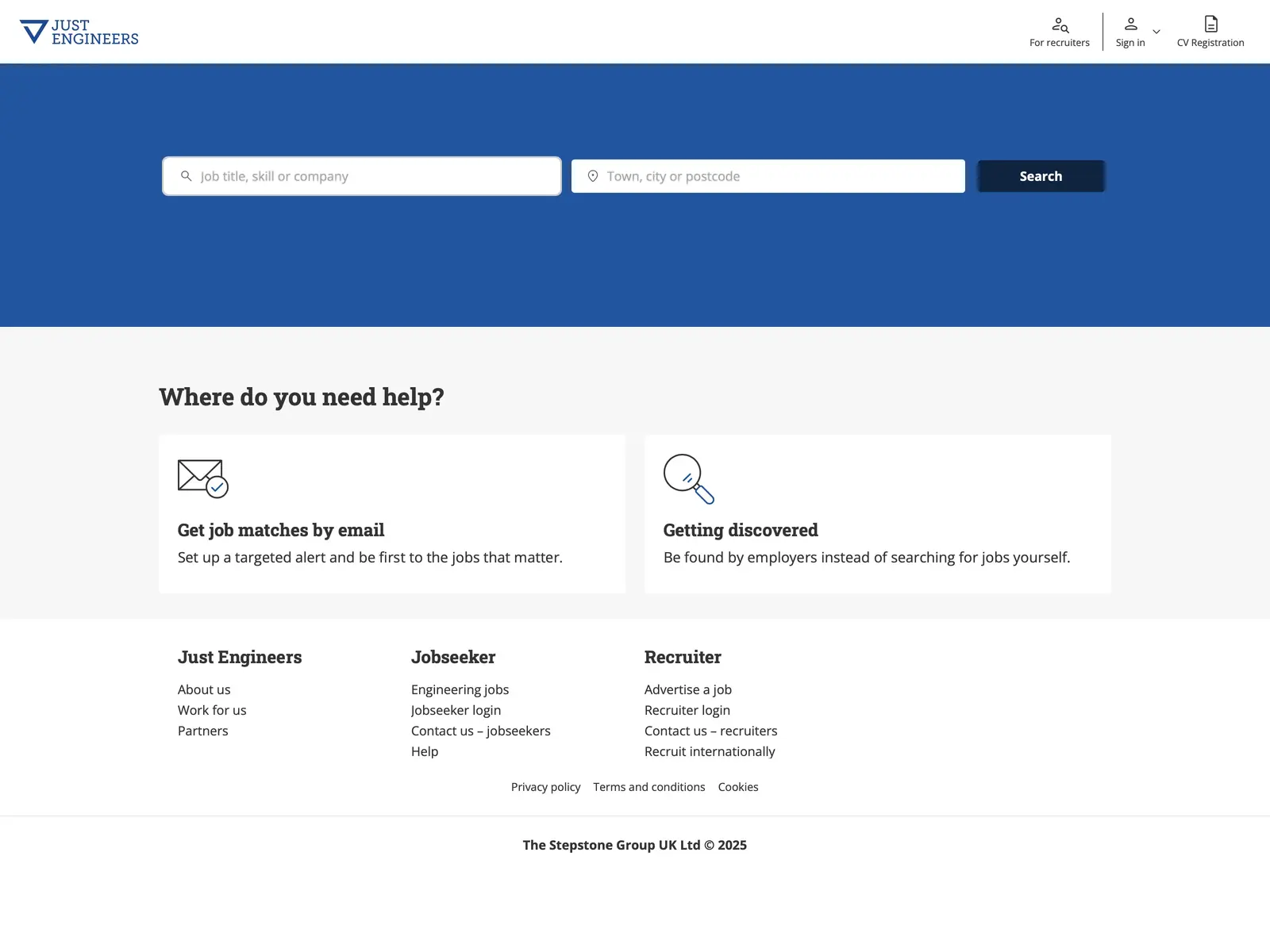The width and height of the screenshot is (1270, 952).
Task: Open Contact us – jobseekers link
Action: 481,731
